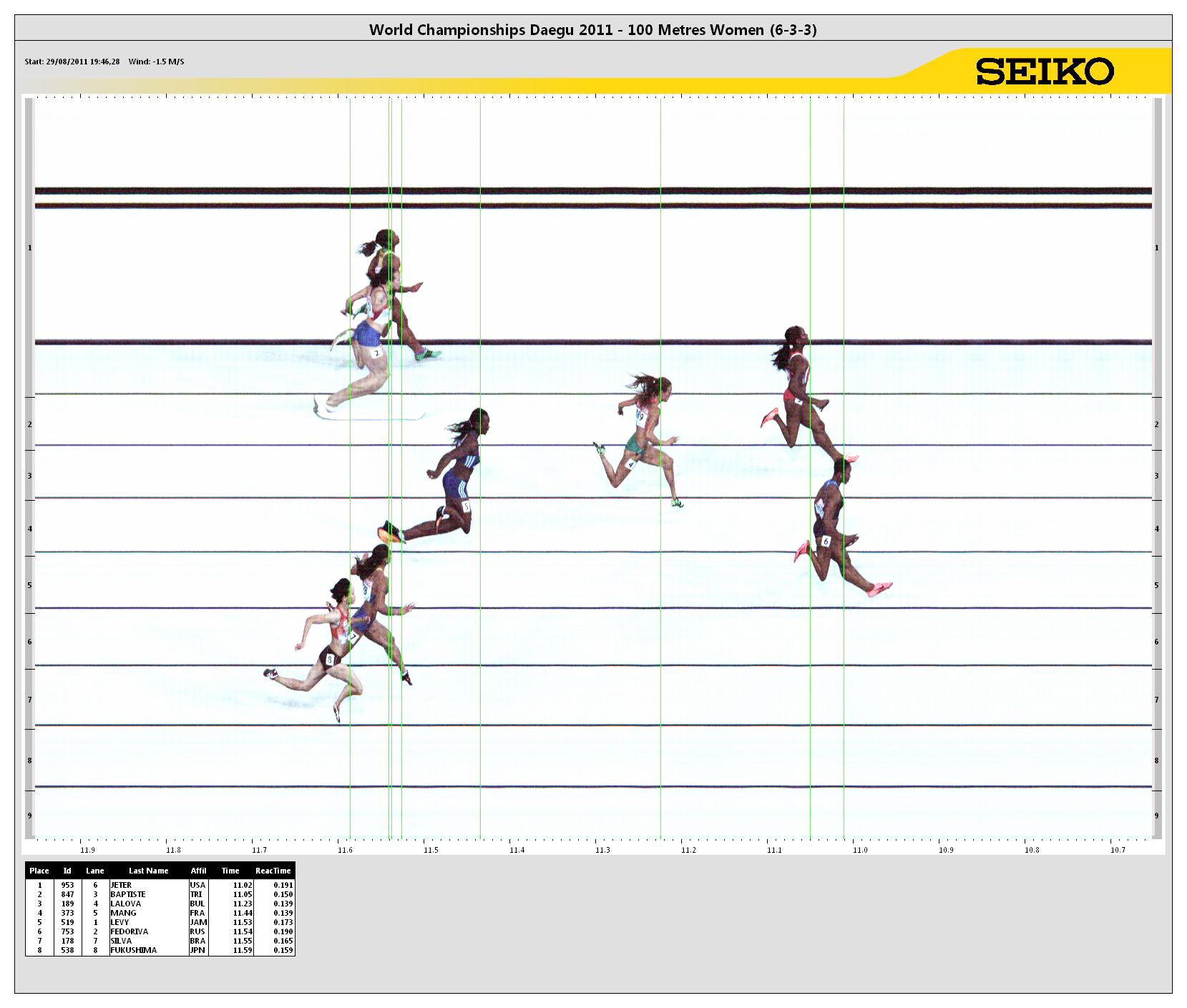Viewport: 1187px width, 1008px height.
Task: Click LALOVA's 11.23 time in the table
Action: 242,904
